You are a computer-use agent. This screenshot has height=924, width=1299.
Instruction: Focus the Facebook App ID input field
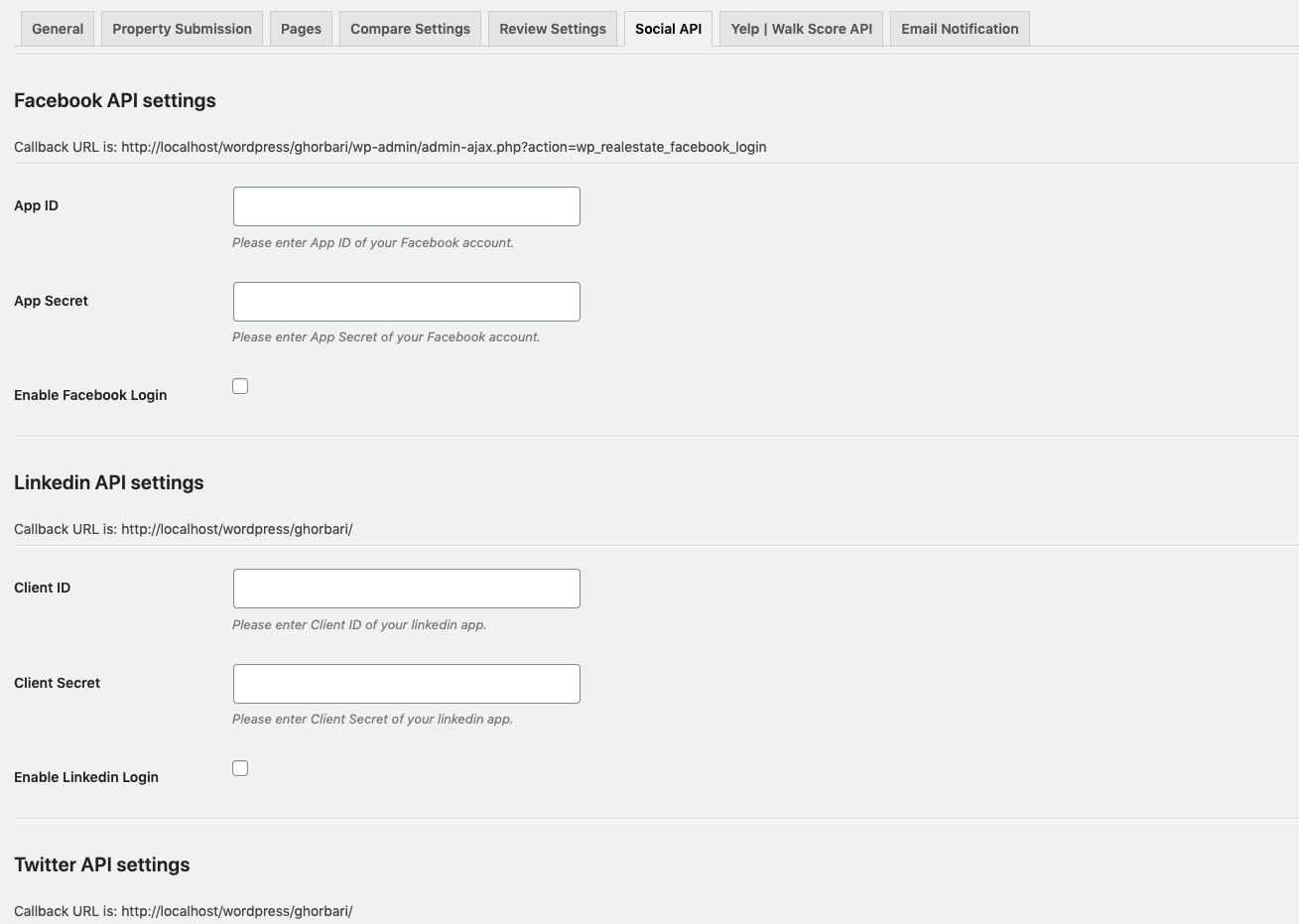406,206
